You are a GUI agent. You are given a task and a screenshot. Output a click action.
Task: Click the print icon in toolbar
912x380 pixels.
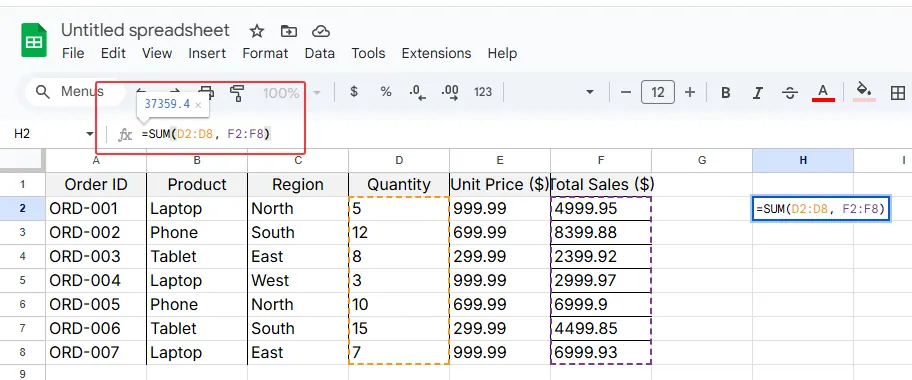[x=206, y=92]
